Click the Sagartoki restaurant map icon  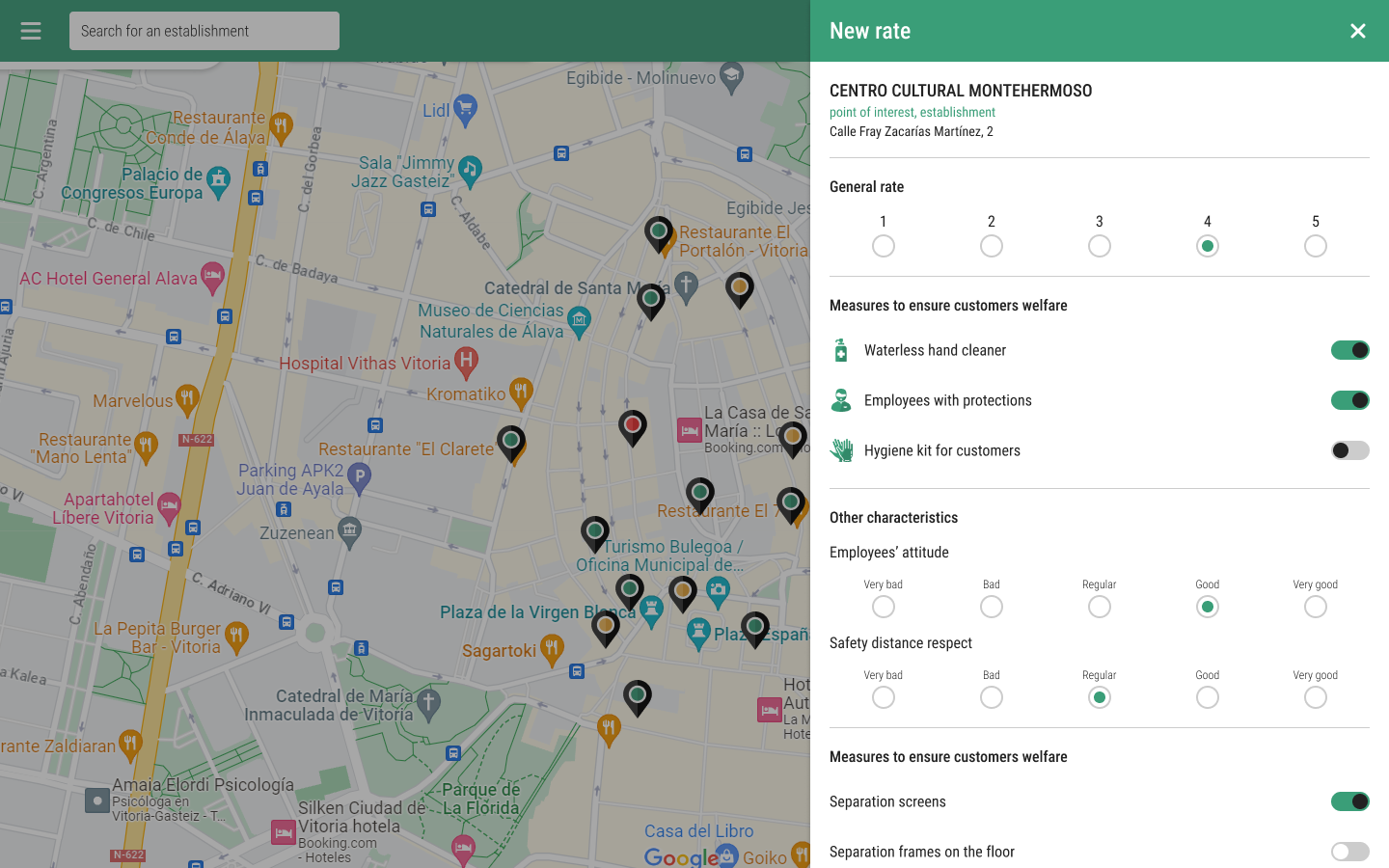(552, 649)
